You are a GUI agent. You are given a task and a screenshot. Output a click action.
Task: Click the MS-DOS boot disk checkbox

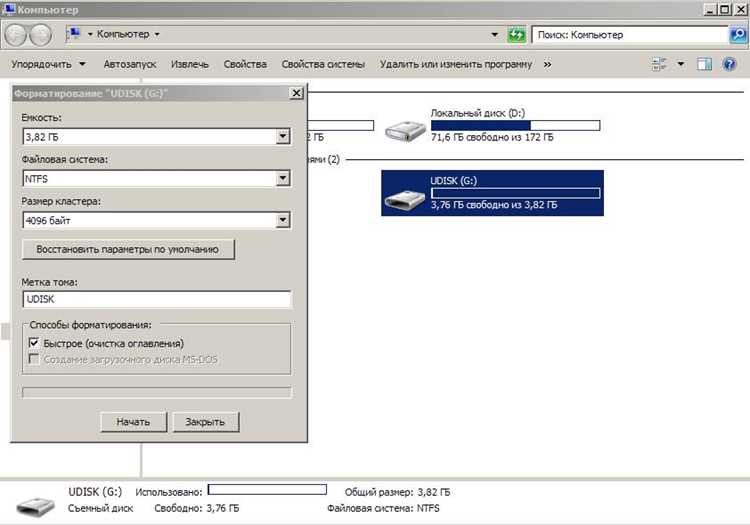(34, 359)
